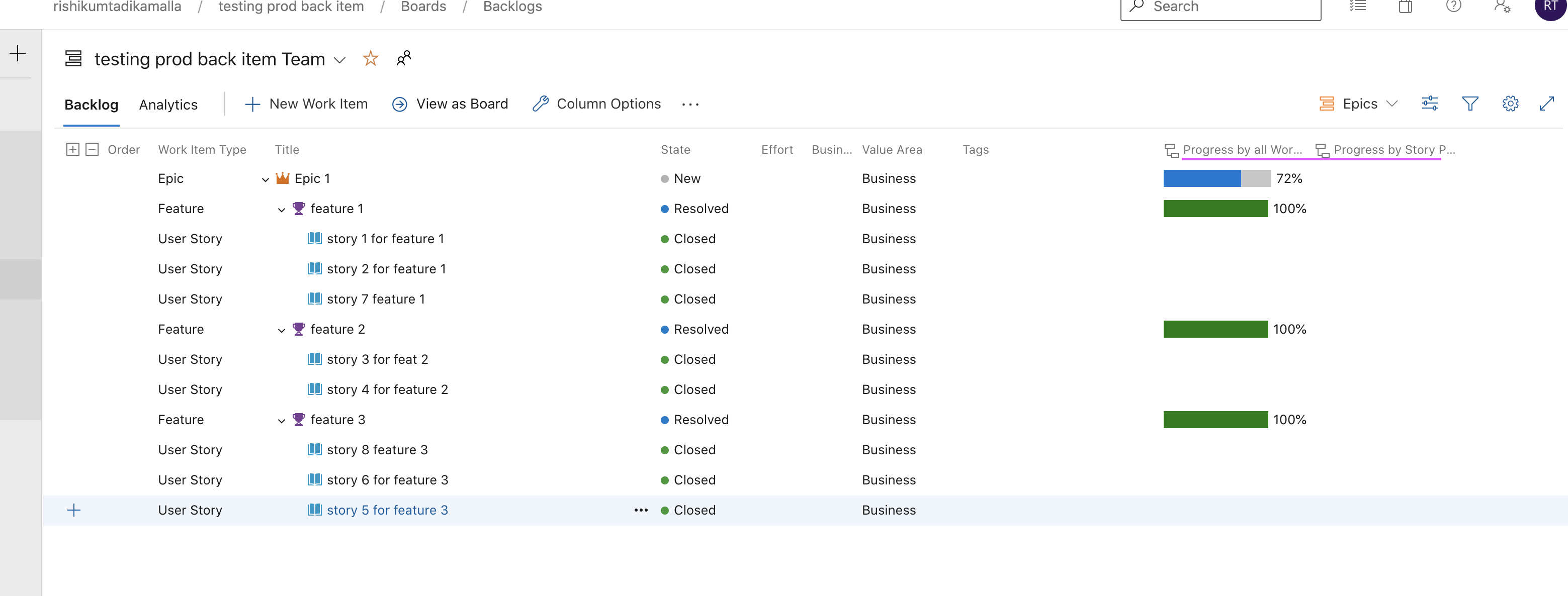Collapse the Epic 1 tree row
The height and width of the screenshot is (596, 1568).
[266, 179]
